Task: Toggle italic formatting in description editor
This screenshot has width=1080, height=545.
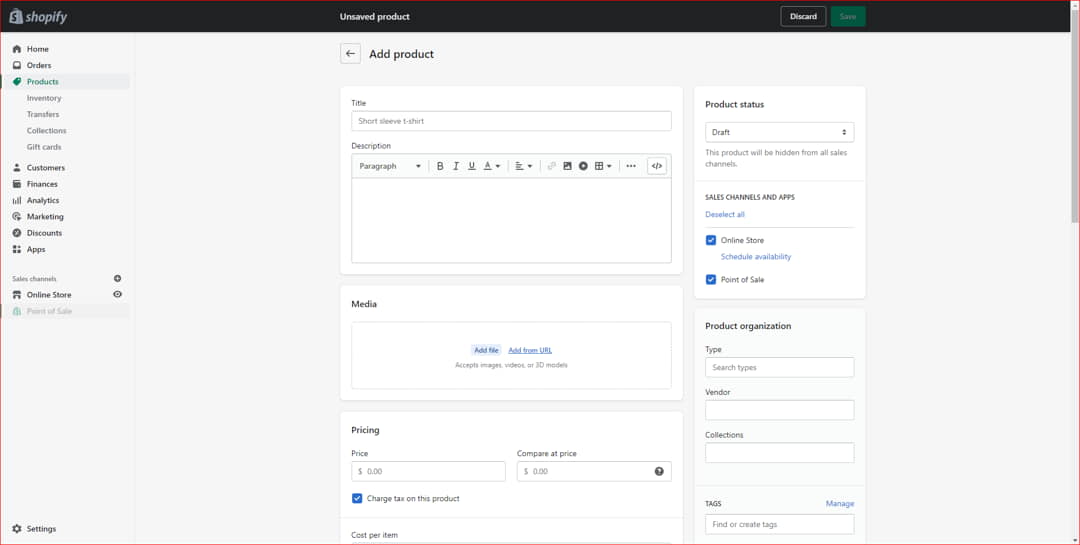Action: click(x=456, y=166)
